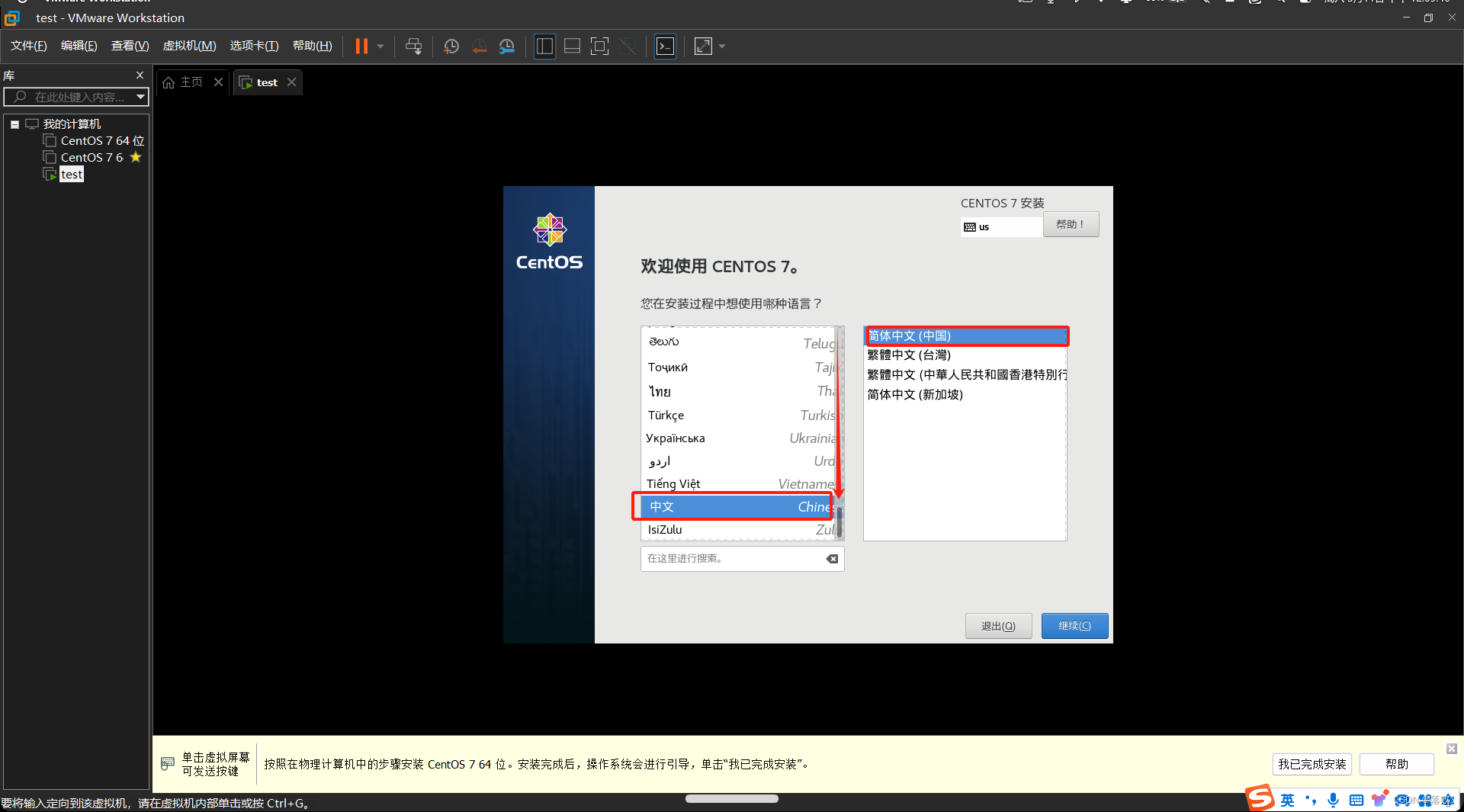Open the stretch mode dropdown arrow
The width and height of the screenshot is (1464, 812).
(x=721, y=47)
